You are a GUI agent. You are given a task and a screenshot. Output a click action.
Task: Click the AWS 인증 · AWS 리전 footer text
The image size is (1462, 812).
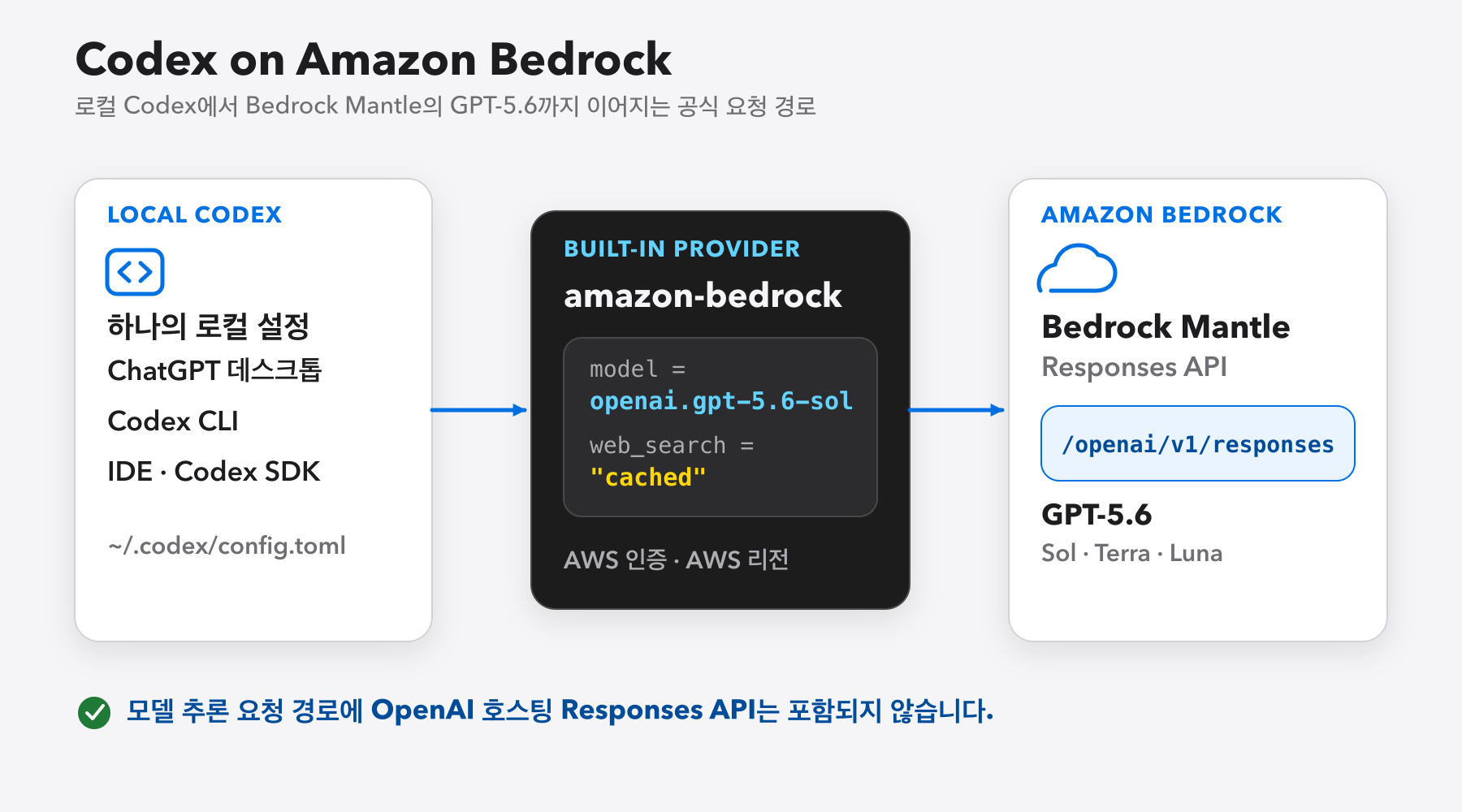pyautogui.click(x=676, y=559)
